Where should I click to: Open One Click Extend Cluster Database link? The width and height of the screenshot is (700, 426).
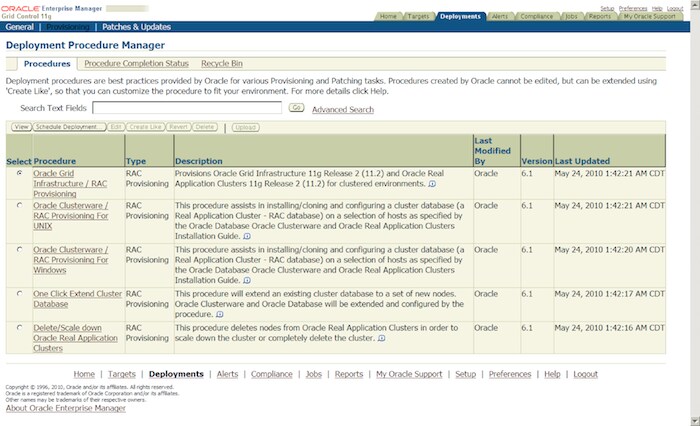click(77, 299)
